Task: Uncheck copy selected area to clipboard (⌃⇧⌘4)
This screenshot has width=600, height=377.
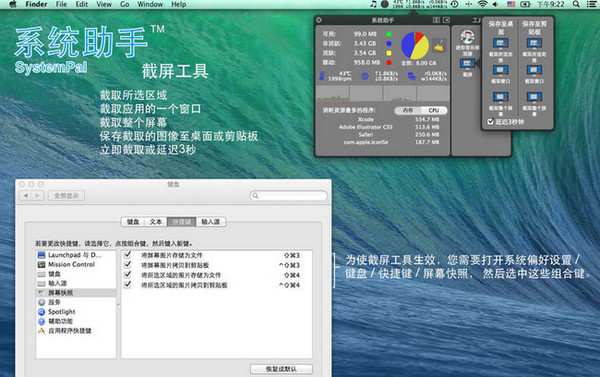Action: point(128,285)
